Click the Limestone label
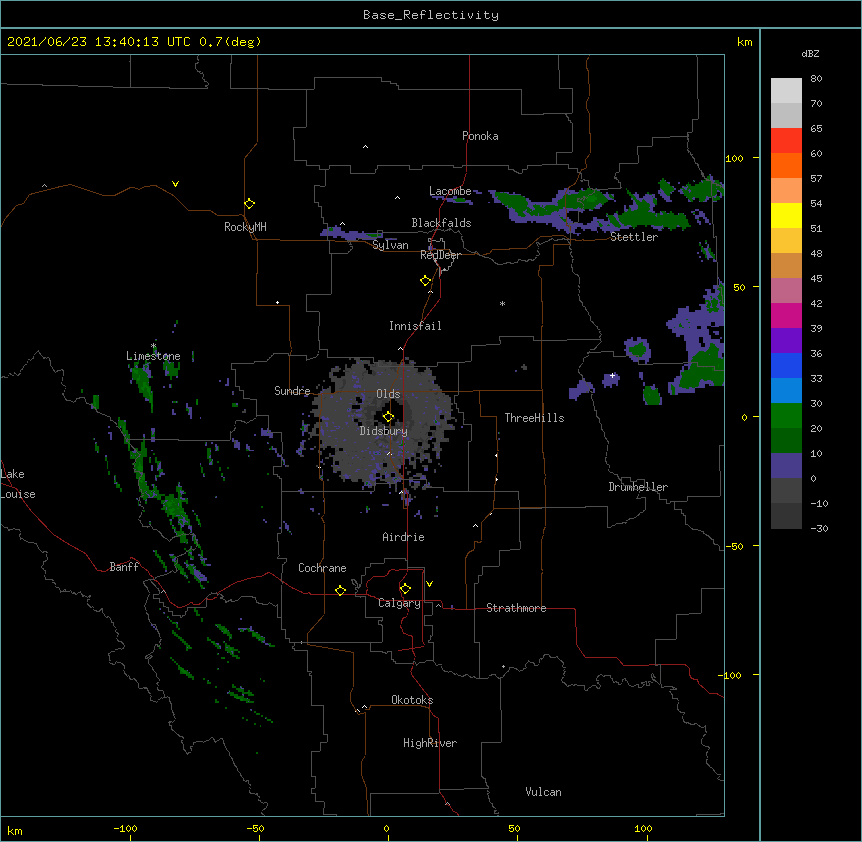862x842 pixels. [x=153, y=356]
